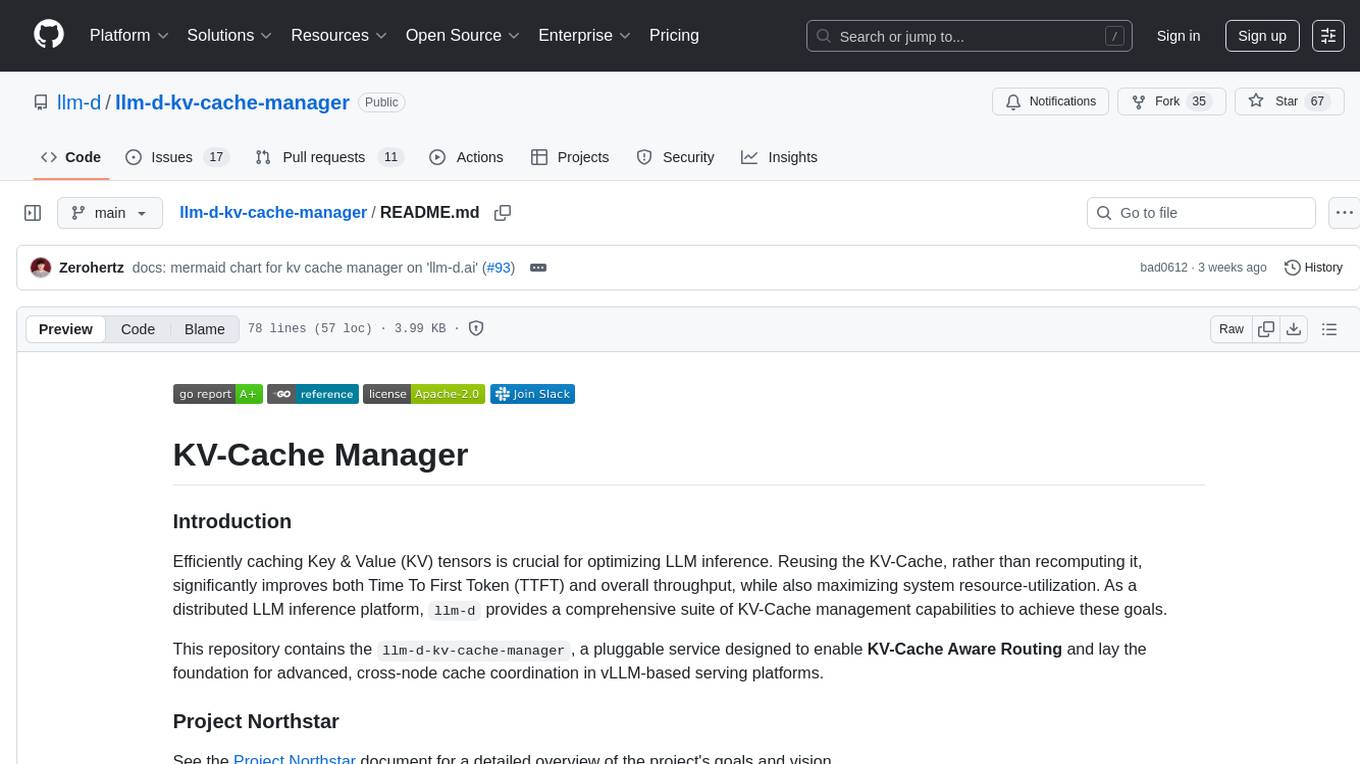Image resolution: width=1360 pixels, height=764 pixels.
Task: Focus the Go to file input
Action: pos(1201,213)
